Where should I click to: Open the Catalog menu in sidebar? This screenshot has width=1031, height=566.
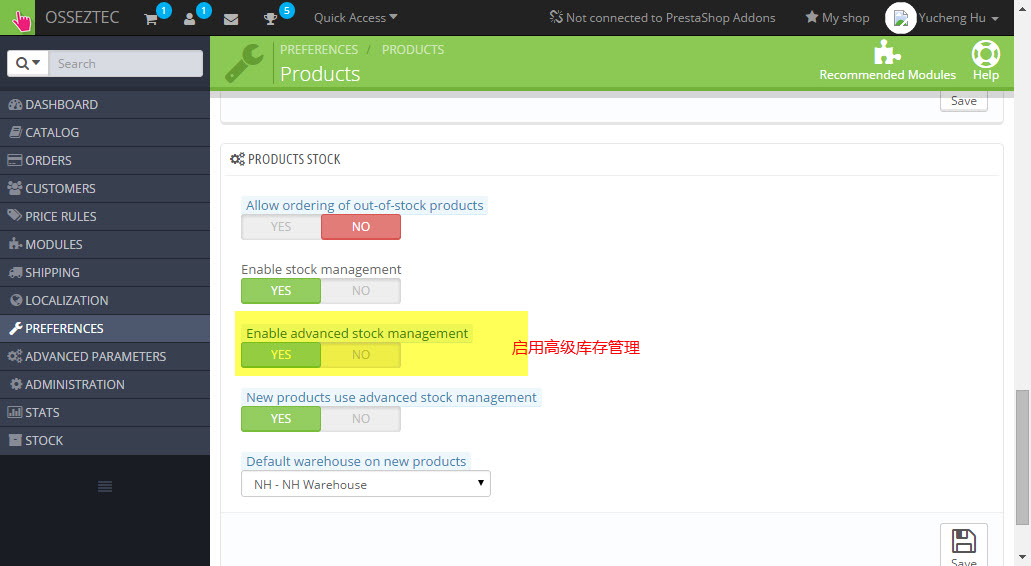(x=52, y=132)
